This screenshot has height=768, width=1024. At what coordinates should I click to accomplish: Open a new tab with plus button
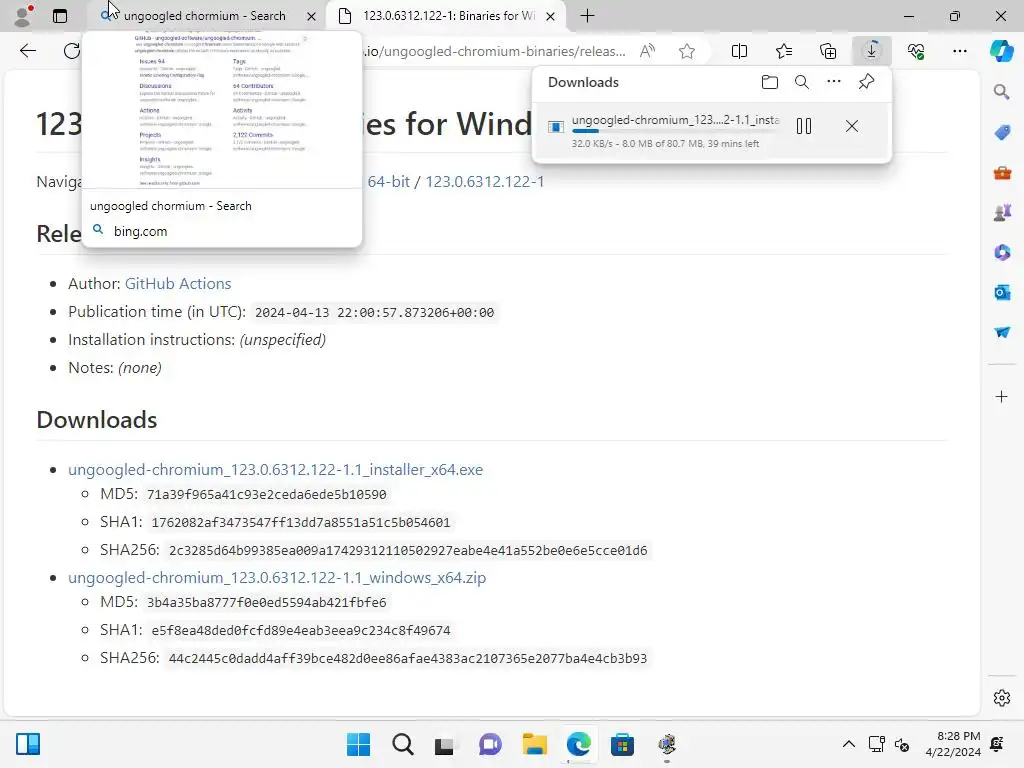[587, 16]
